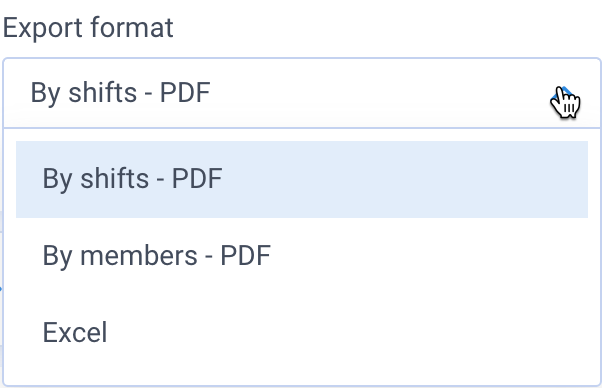Viewport: 602px width, 388px height.
Task: Choose 'By members - PDF' export option
Action: coord(302,256)
